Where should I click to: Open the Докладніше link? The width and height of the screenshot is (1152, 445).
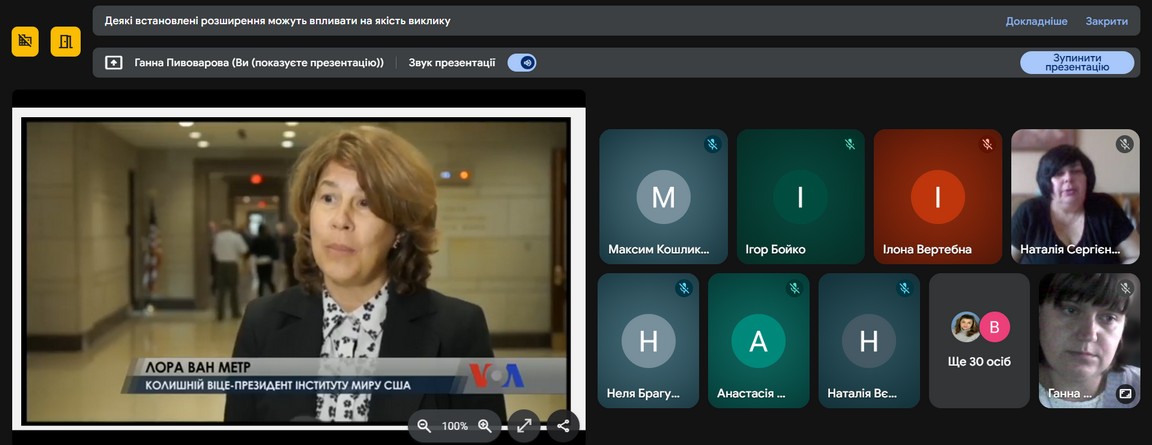click(x=1036, y=21)
